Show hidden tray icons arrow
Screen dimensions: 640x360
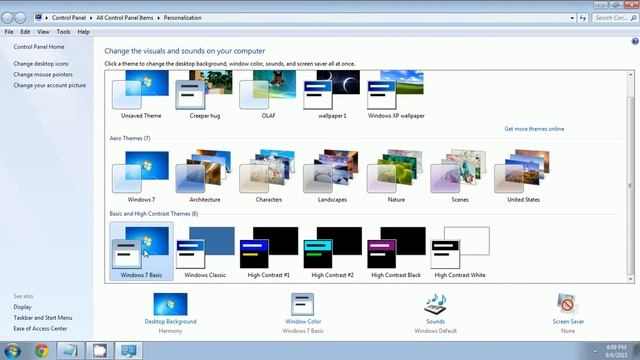pos(595,351)
